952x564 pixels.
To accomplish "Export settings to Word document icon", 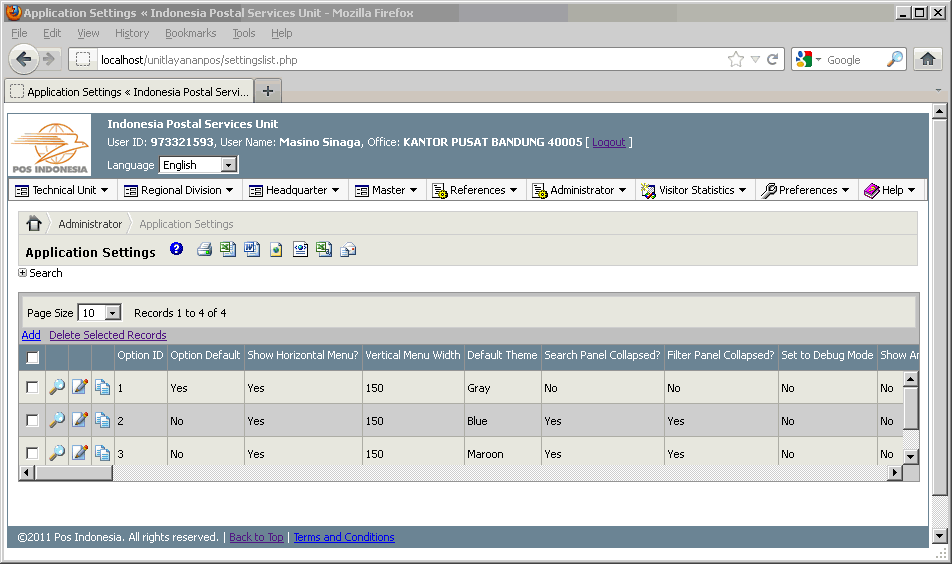I will (252, 250).
